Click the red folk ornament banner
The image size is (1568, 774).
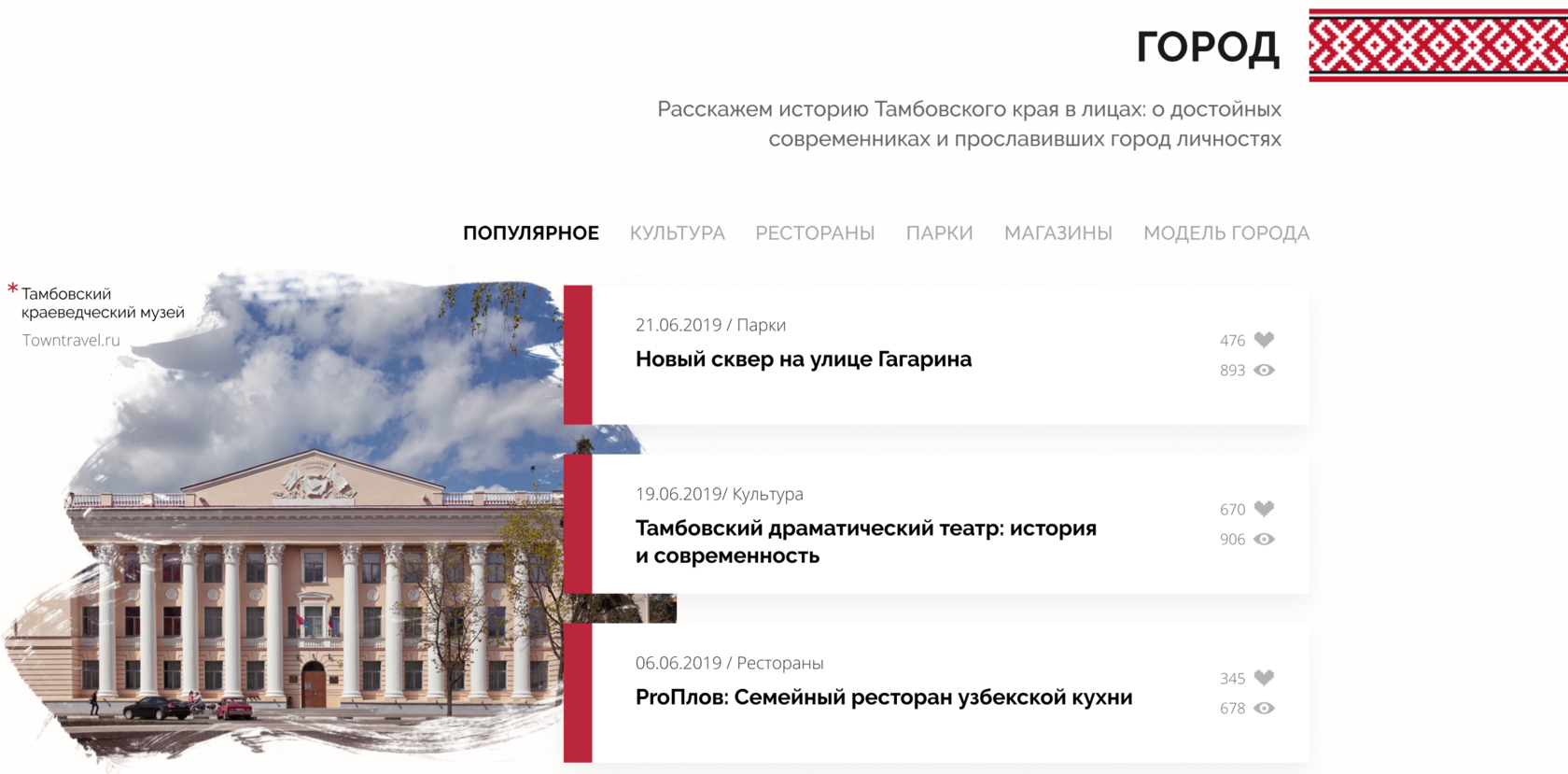(1437, 46)
